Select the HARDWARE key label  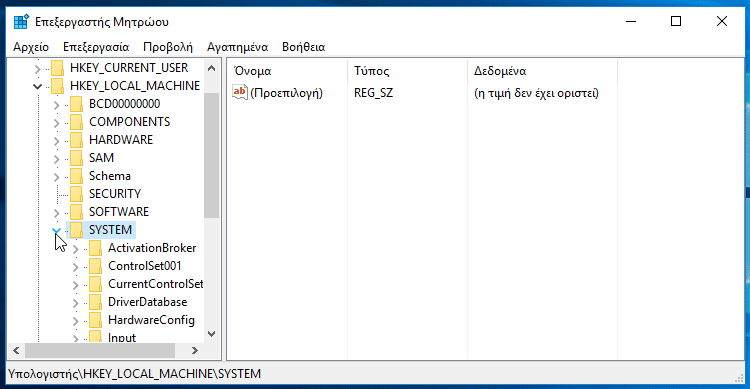click(121, 140)
